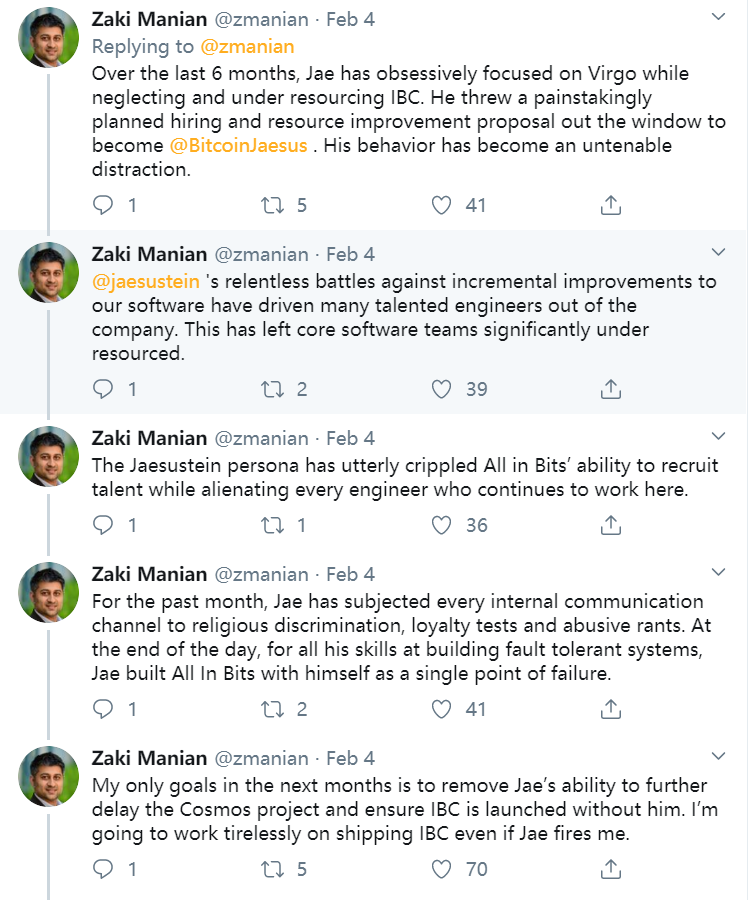The image size is (751, 900).
Task: Open the first tweet's dropdown caret menu
Action: pos(718,18)
